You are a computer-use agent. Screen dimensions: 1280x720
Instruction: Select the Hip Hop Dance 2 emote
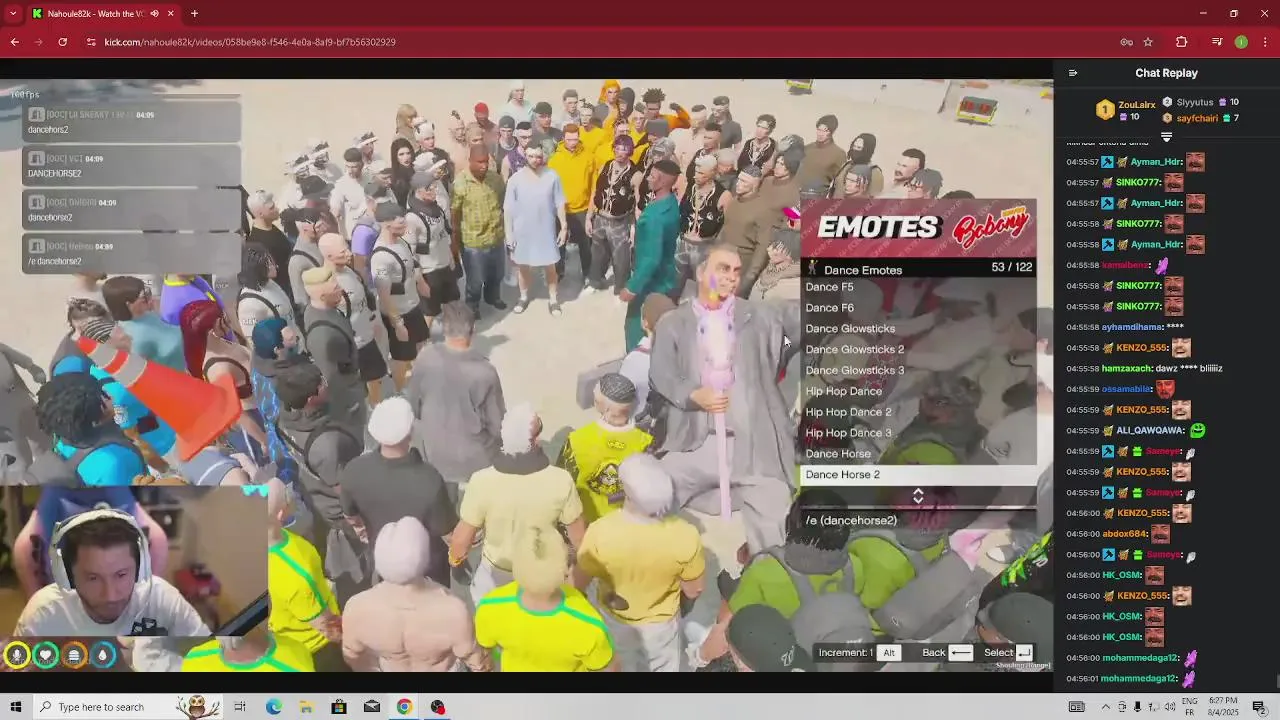[x=918, y=412]
